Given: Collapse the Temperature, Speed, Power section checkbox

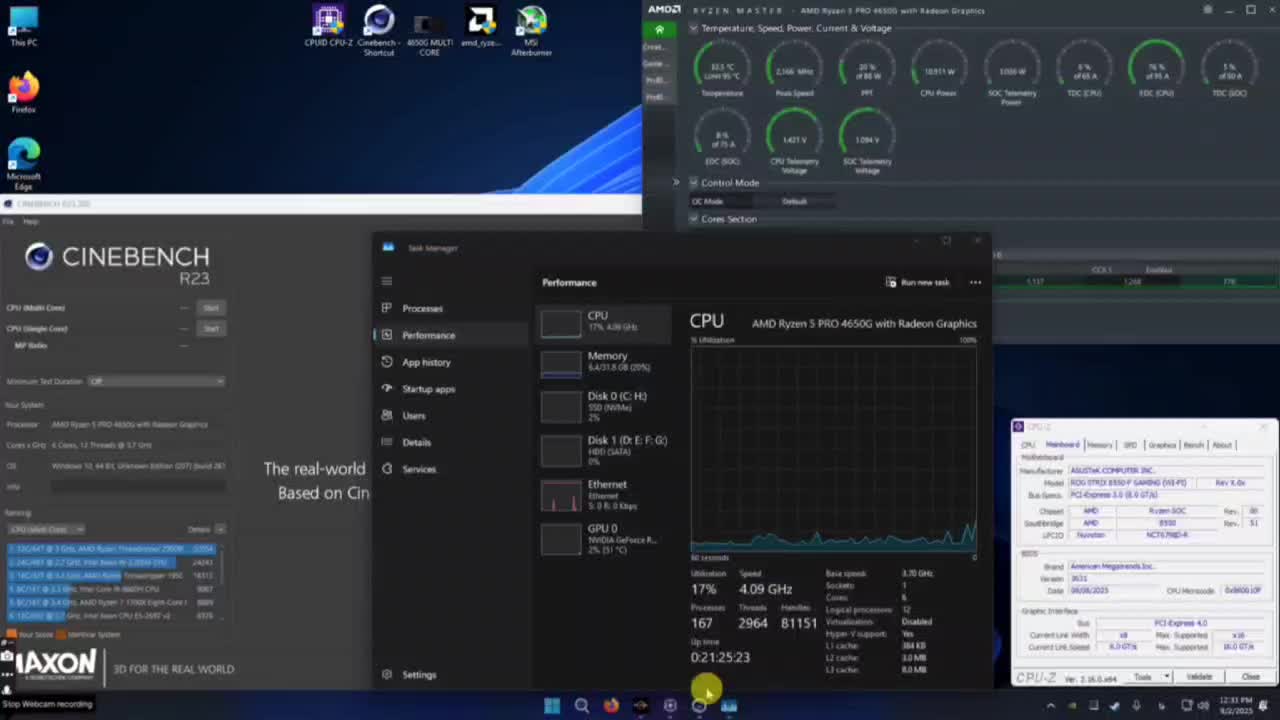Looking at the screenshot, I should (694, 28).
